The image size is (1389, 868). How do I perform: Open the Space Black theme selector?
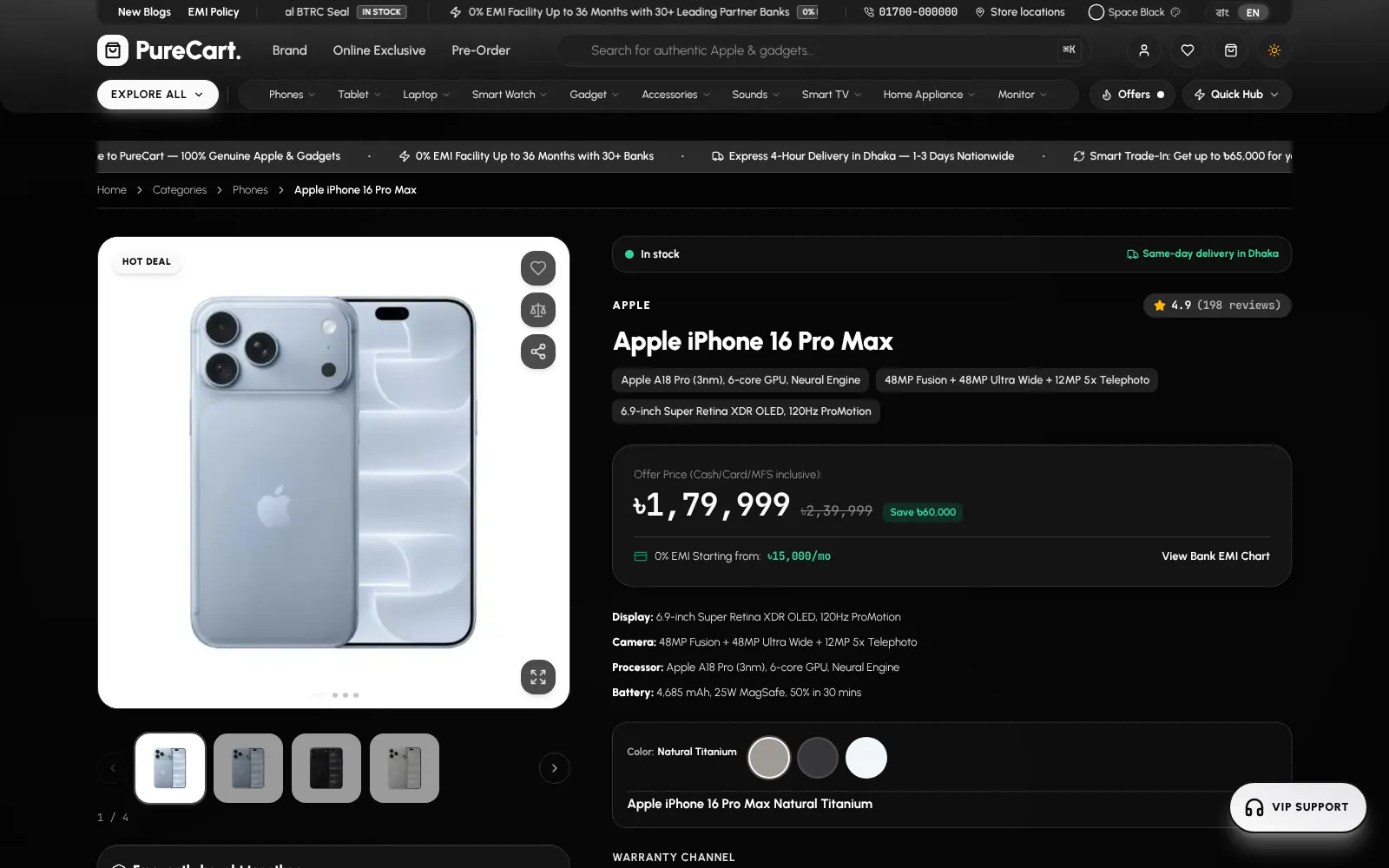pos(1135,12)
